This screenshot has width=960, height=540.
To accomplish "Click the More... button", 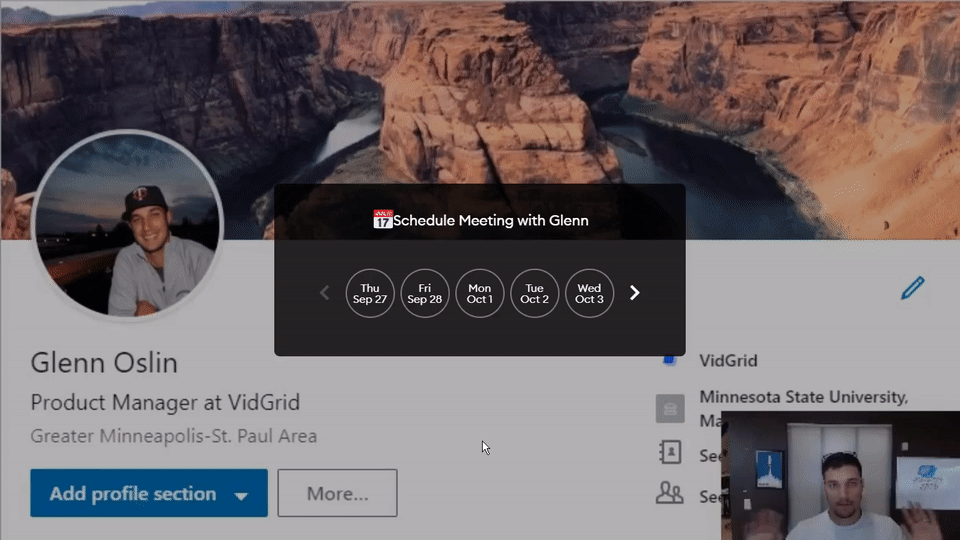I will click(x=337, y=493).
